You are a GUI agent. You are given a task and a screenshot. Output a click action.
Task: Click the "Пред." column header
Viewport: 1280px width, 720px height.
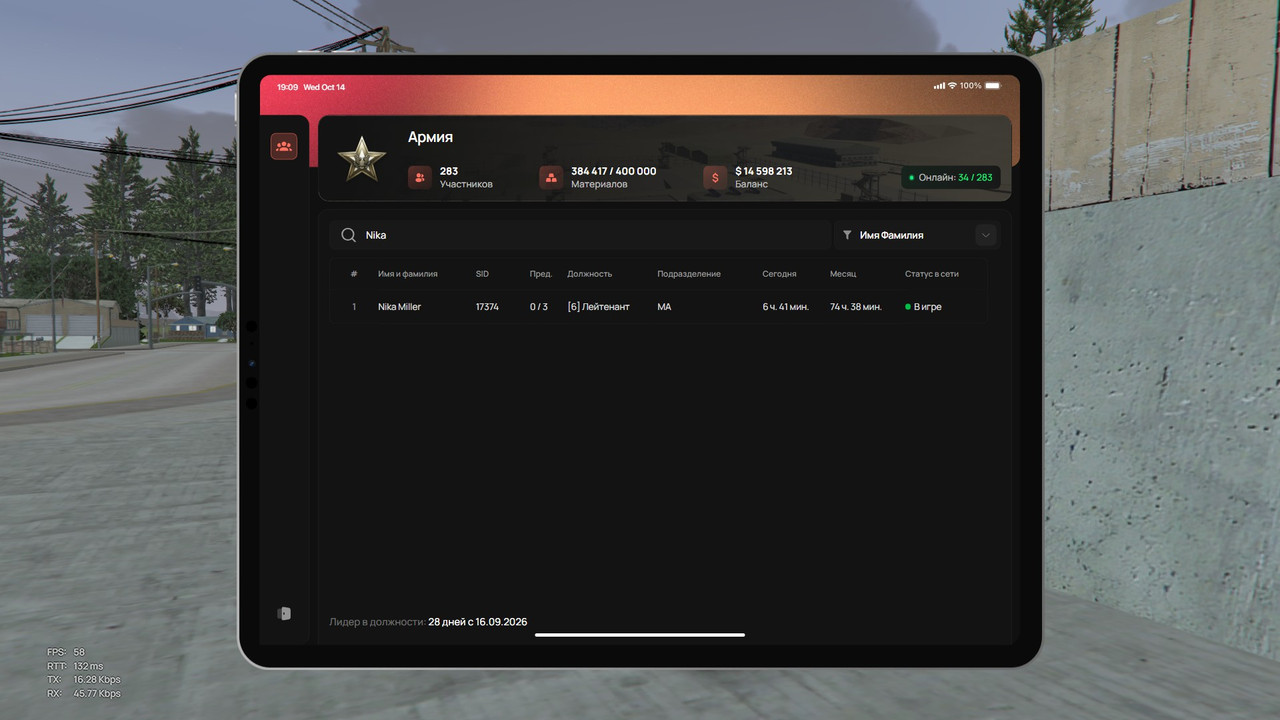(541, 274)
